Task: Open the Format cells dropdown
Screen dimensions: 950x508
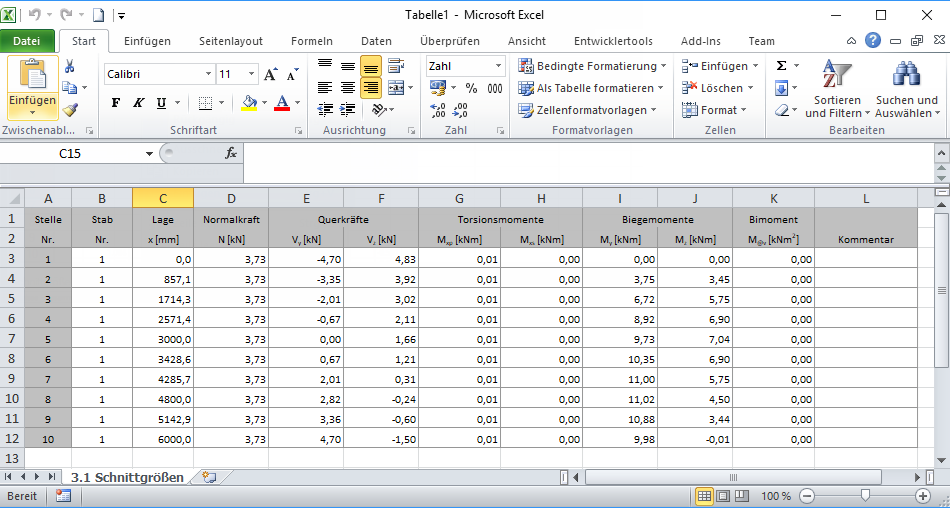Action: pyautogui.click(x=714, y=110)
